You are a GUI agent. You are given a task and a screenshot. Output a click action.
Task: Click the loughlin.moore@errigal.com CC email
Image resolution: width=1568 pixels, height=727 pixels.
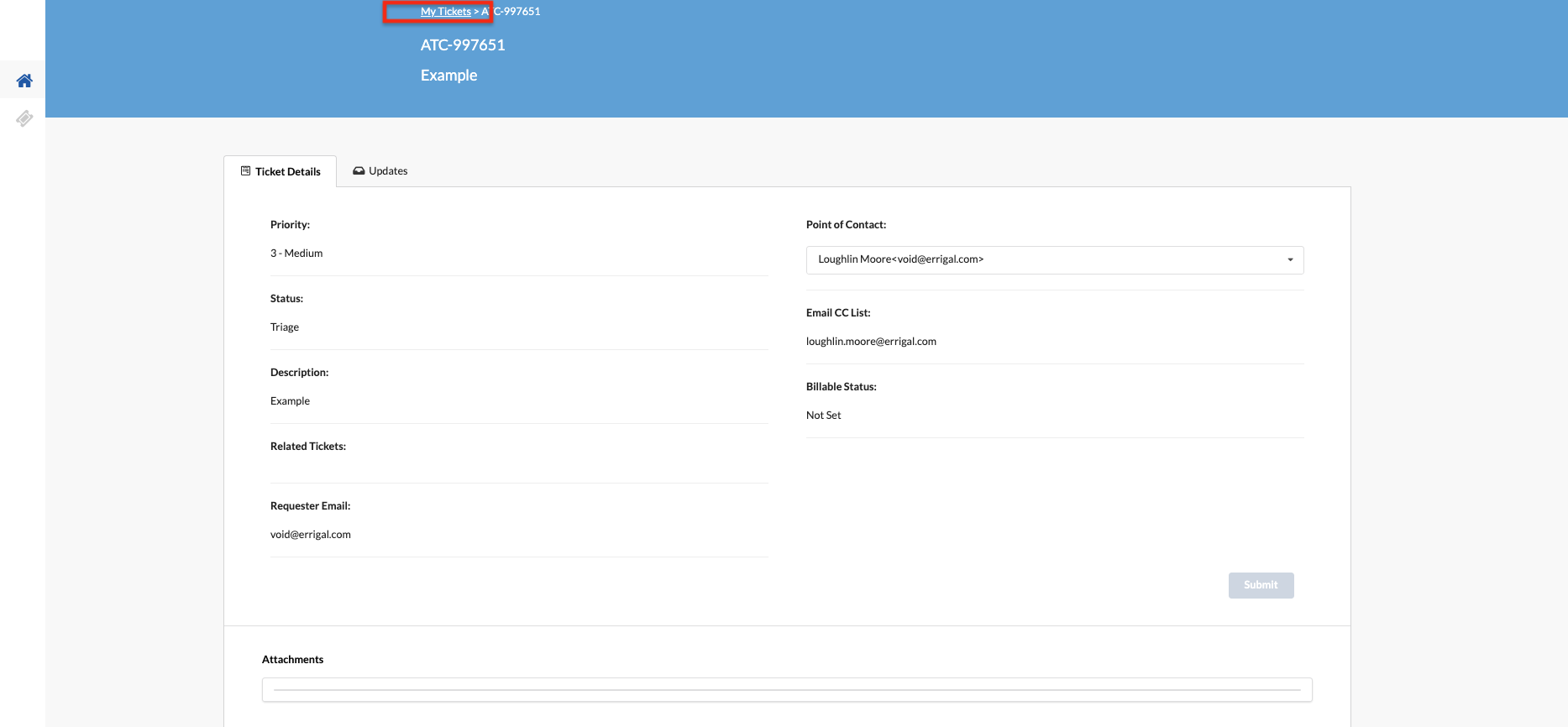click(x=871, y=342)
